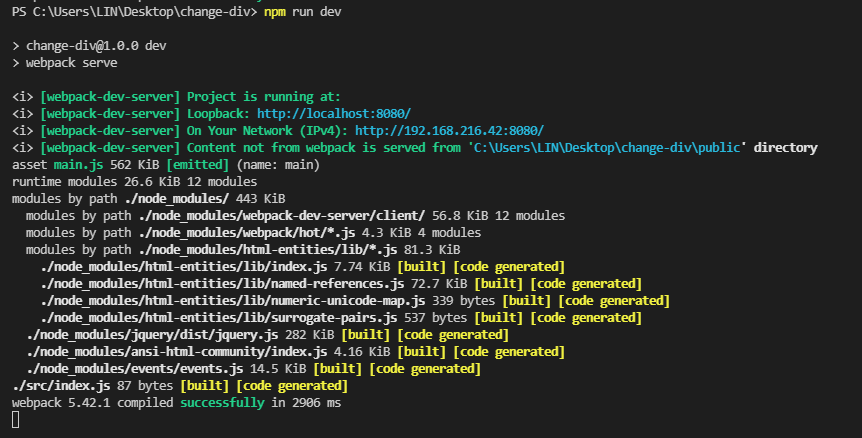The width and height of the screenshot is (862, 438).
Task: Click '[built]' tag on the jquery.js line
Action: (366, 335)
